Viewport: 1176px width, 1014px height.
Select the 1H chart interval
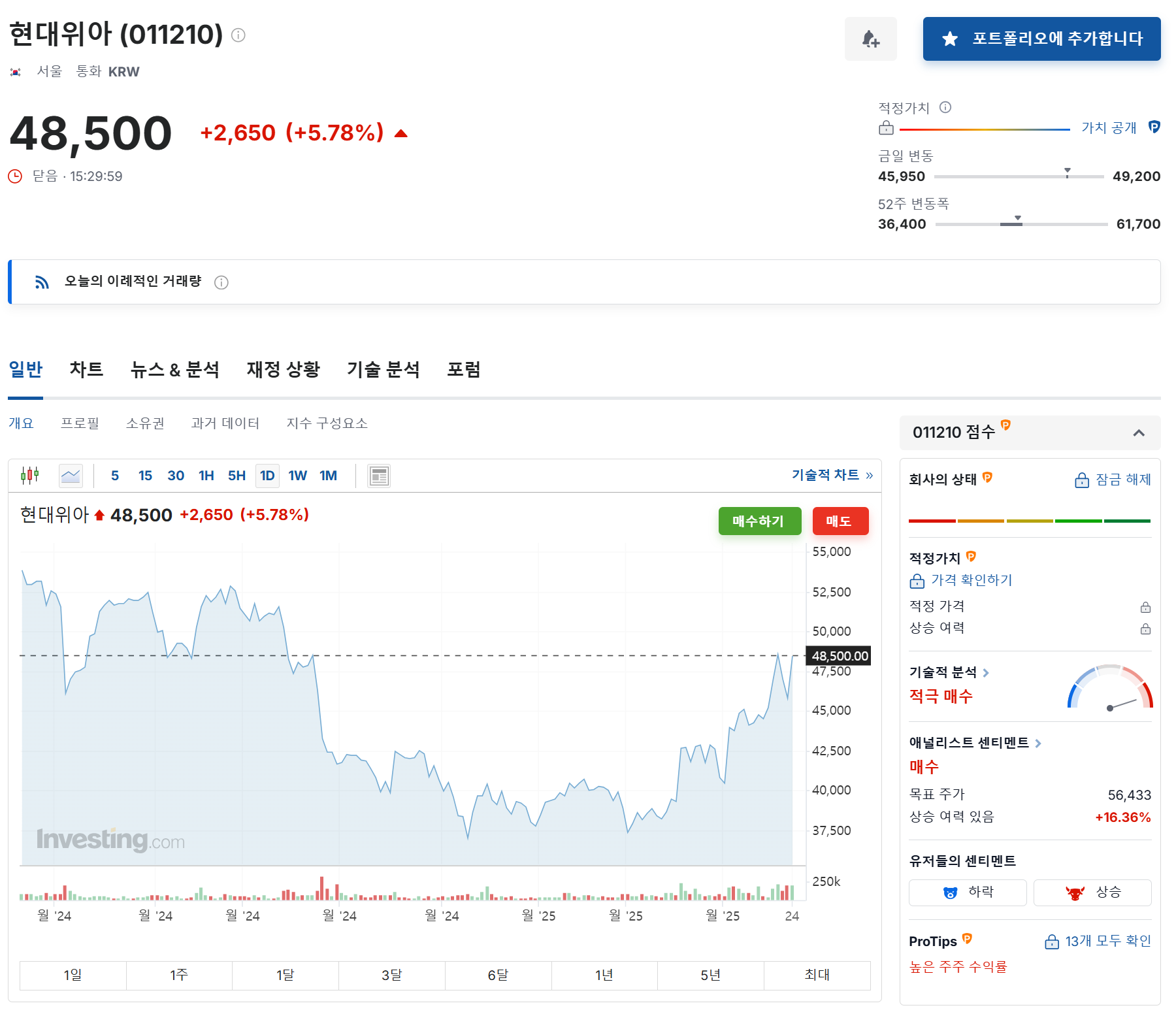pyautogui.click(x=206, y=476)
